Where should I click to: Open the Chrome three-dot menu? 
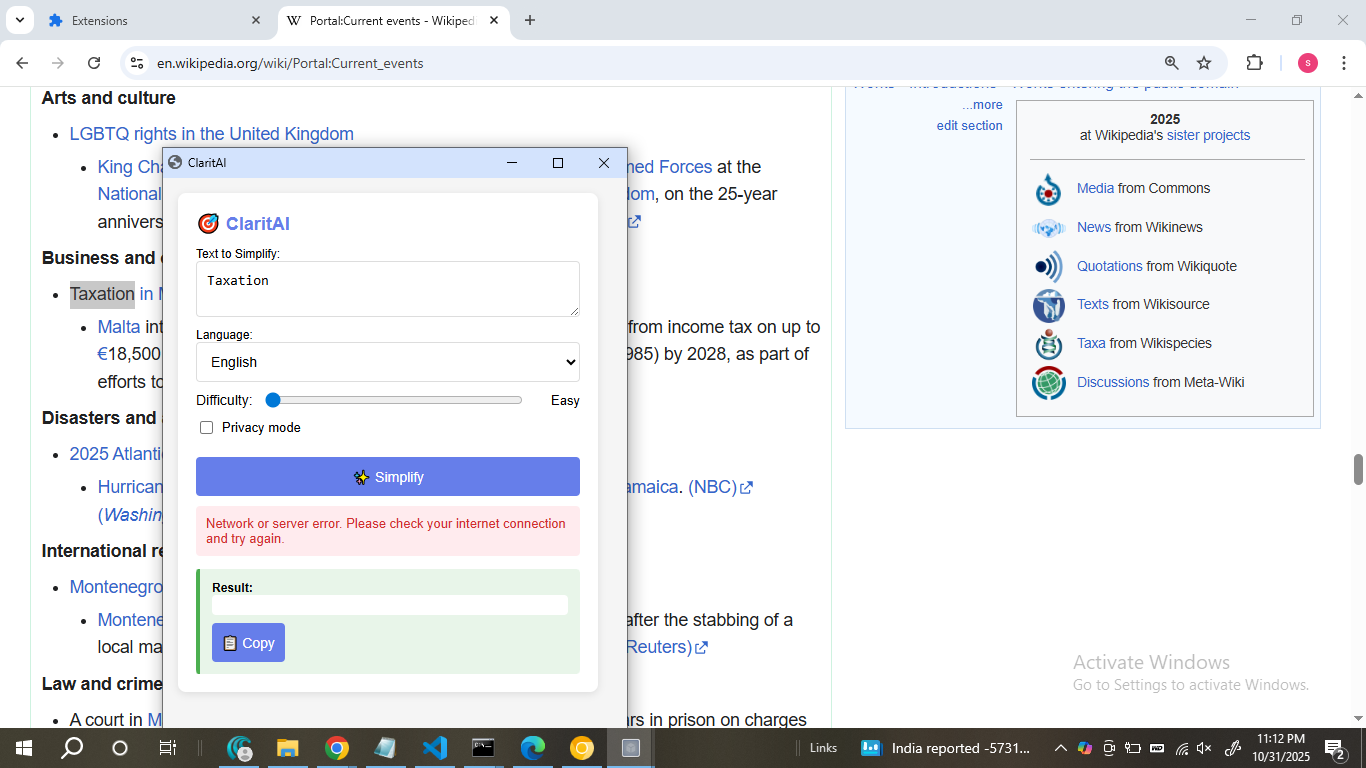pos(1344,63)
